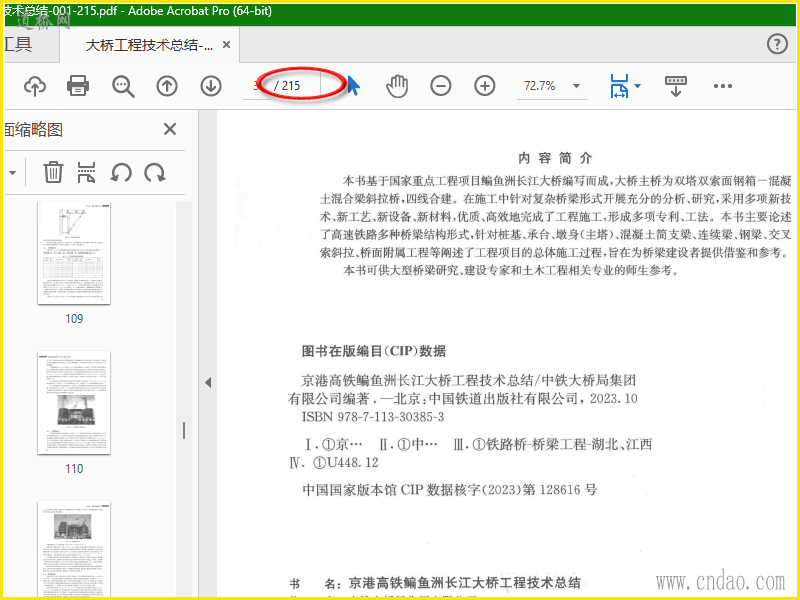Close the page thumbnails panel
This screenshot has height=600, width=800.
[x=170, y=129]
